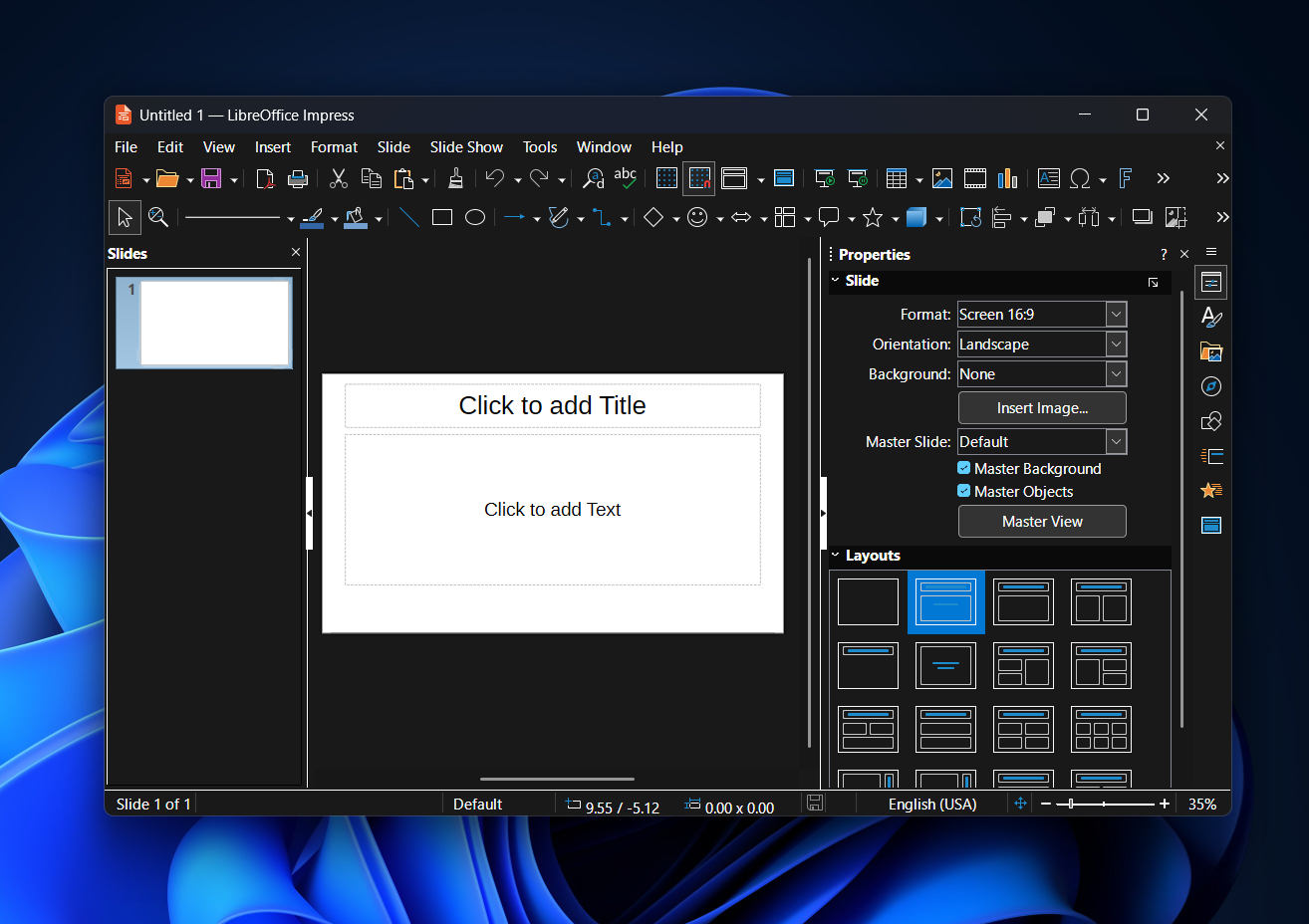Open the Format Screen 16:9 dropdown
Viewport: 1309px width, 924px height.
coord(1117,315)
